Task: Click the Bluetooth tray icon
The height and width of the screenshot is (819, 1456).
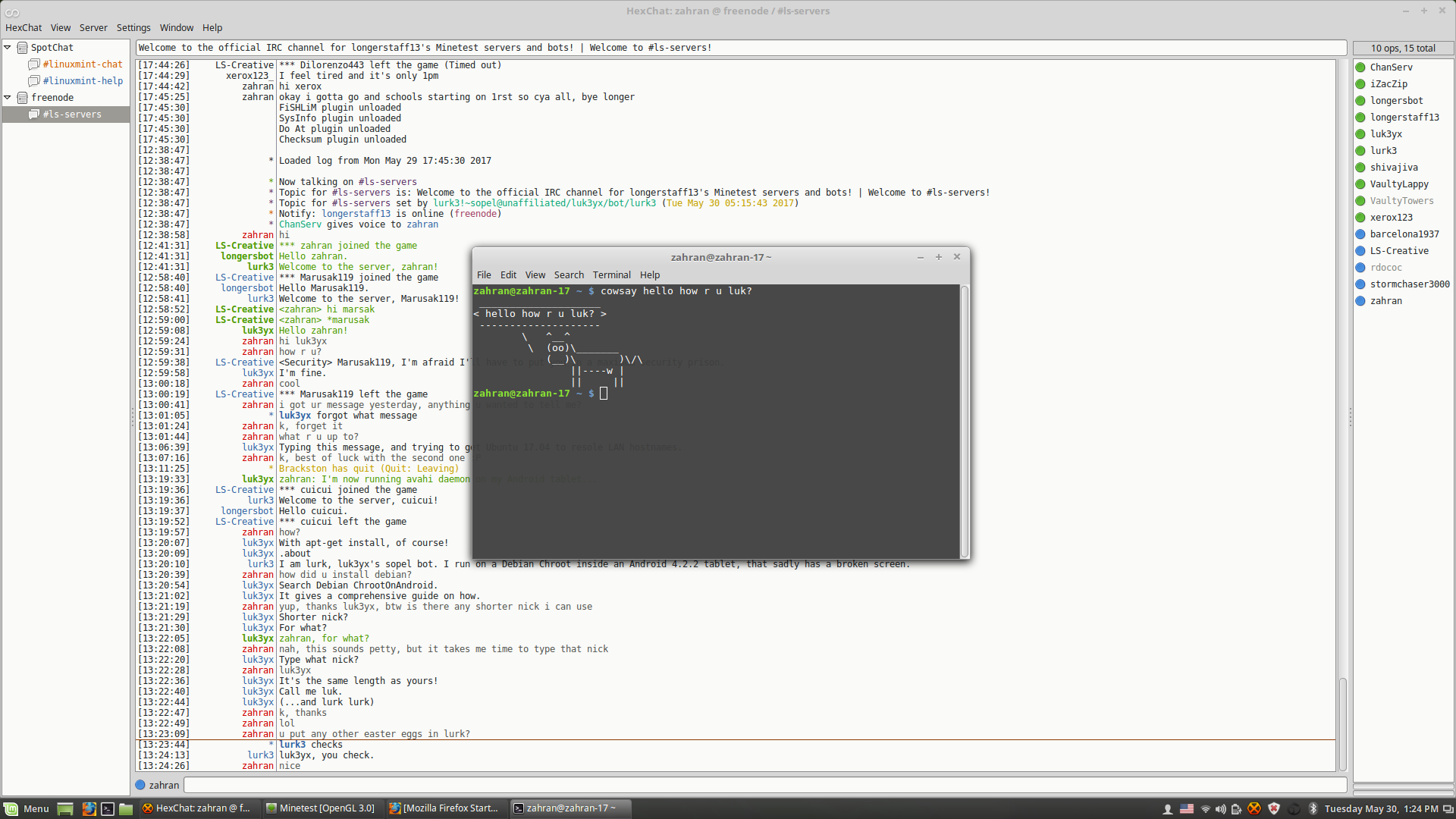Action: pyautogui.click(x=1313, y=808)
